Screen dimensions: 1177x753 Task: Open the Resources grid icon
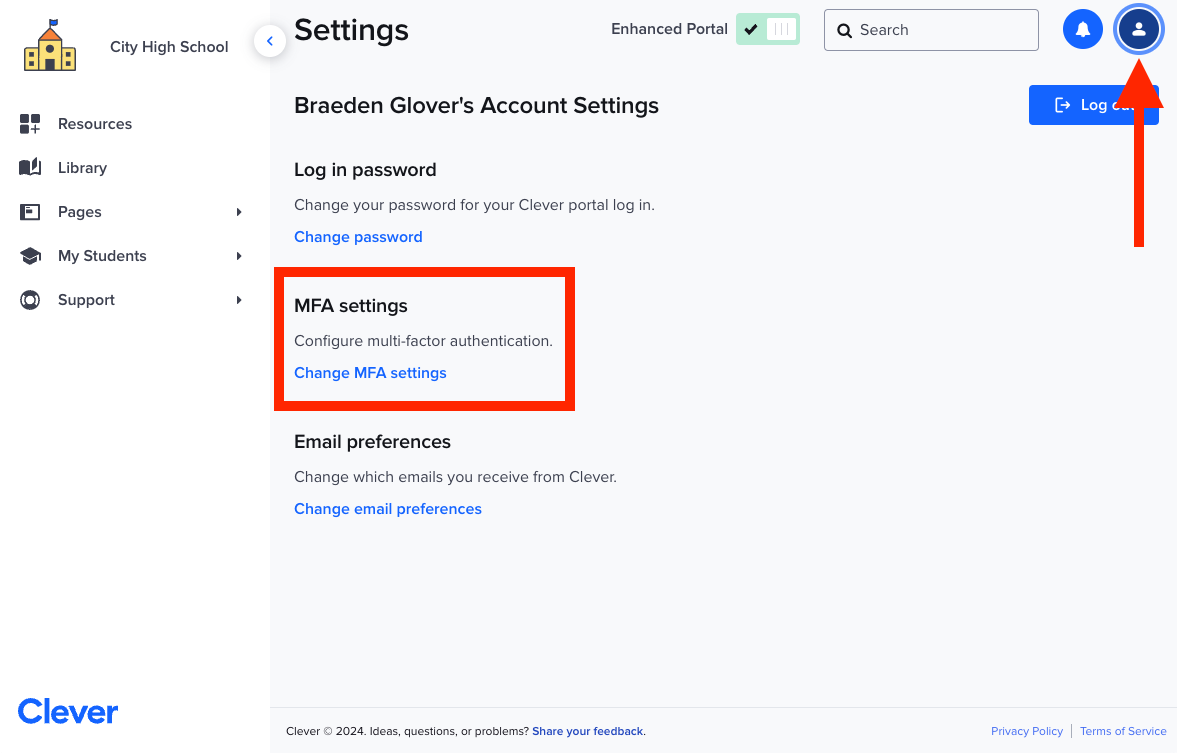point(29,123)
